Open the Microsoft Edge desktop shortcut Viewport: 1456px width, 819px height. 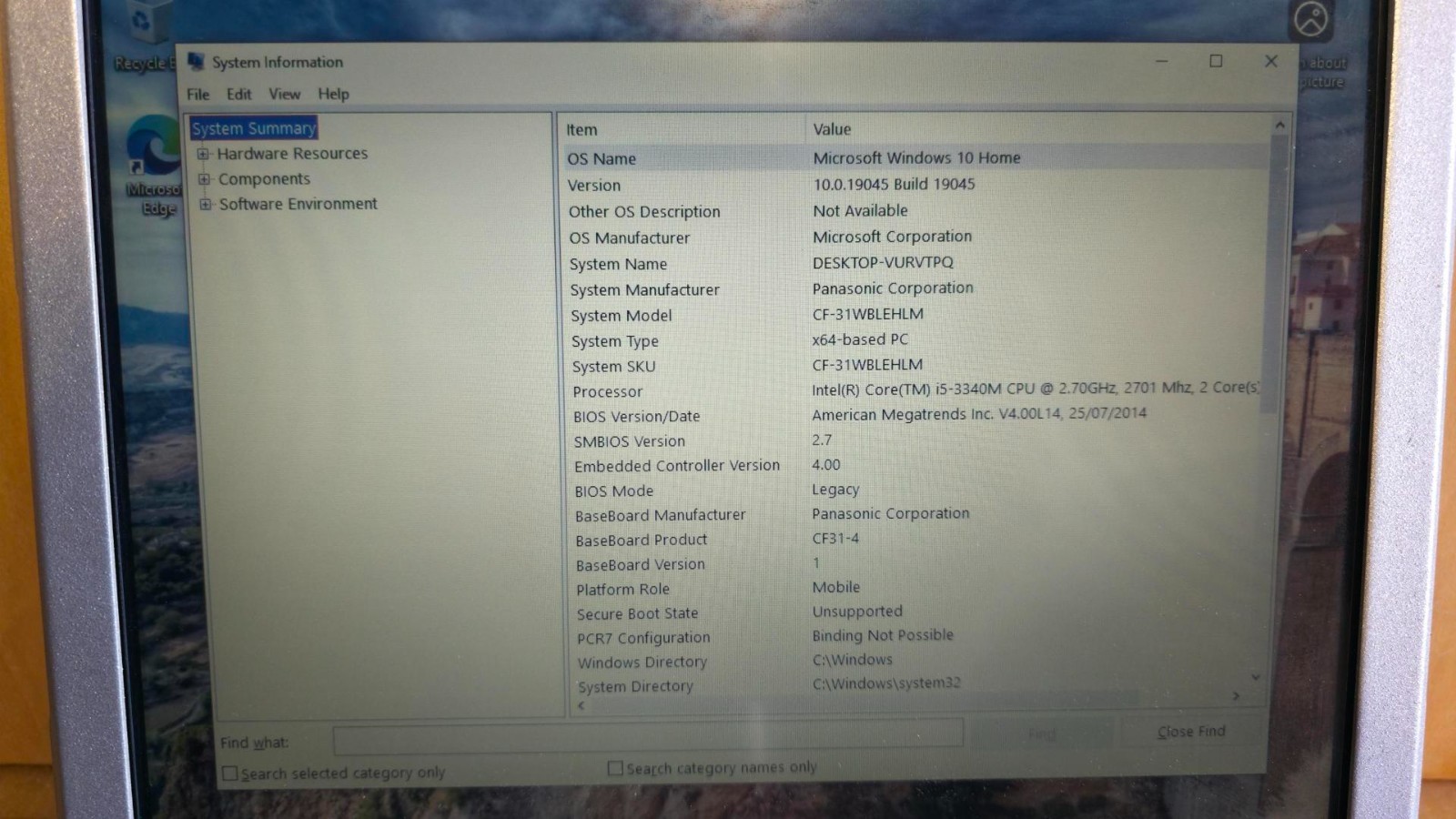(x=155, y=166)
